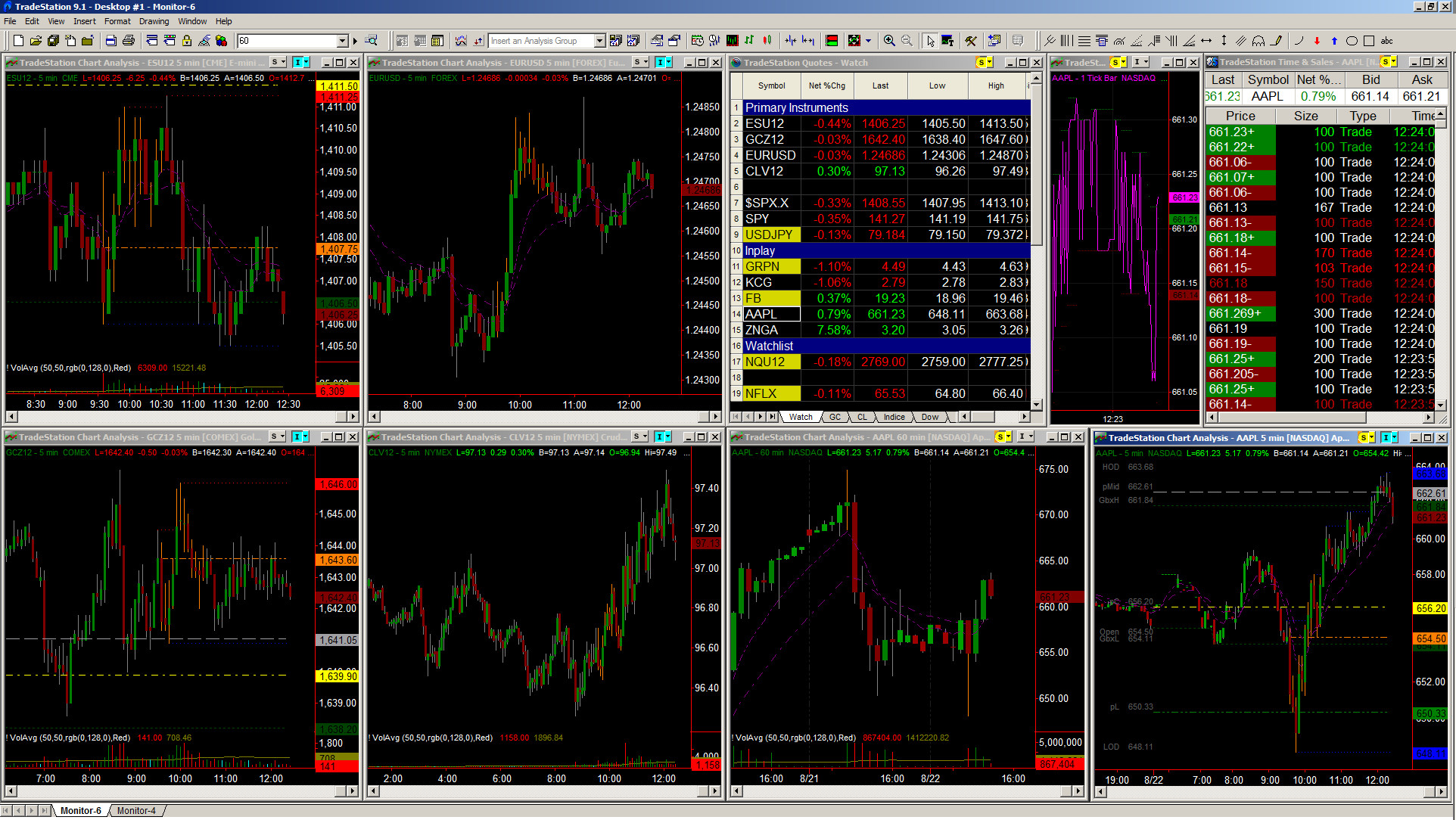The height and width of the screenshot is (820, 1456).
Task: Switch to the Monitor-4 workspace tab
Action: pos(136,810)
